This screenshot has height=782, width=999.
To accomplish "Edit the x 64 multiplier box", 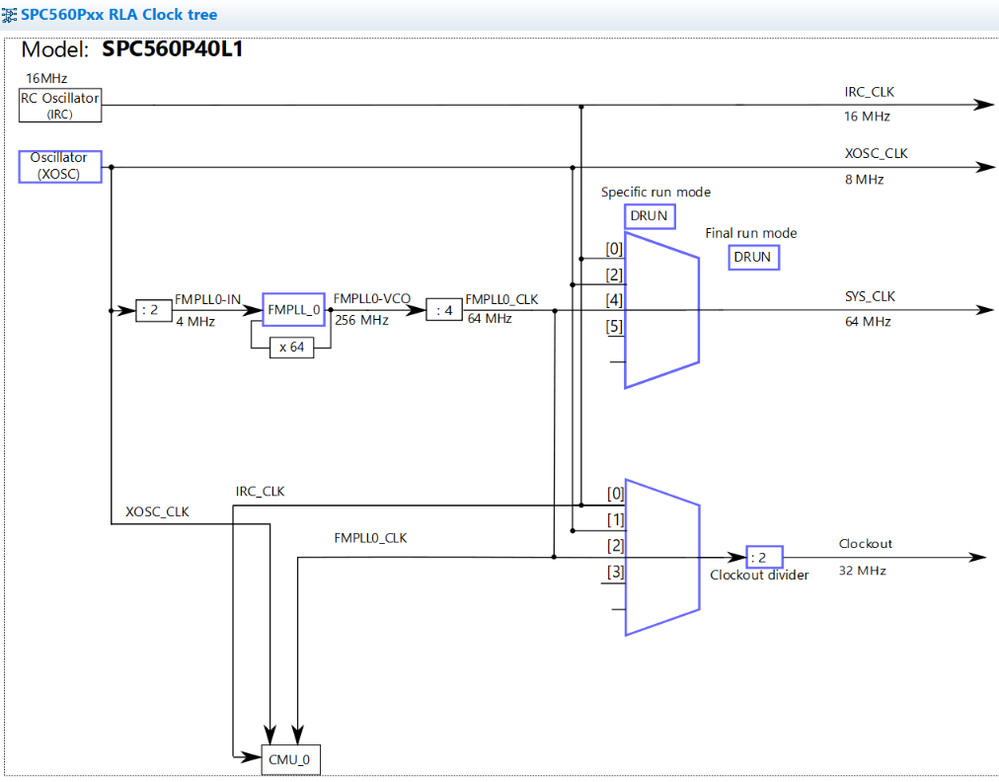I will (x=292, y=347).
